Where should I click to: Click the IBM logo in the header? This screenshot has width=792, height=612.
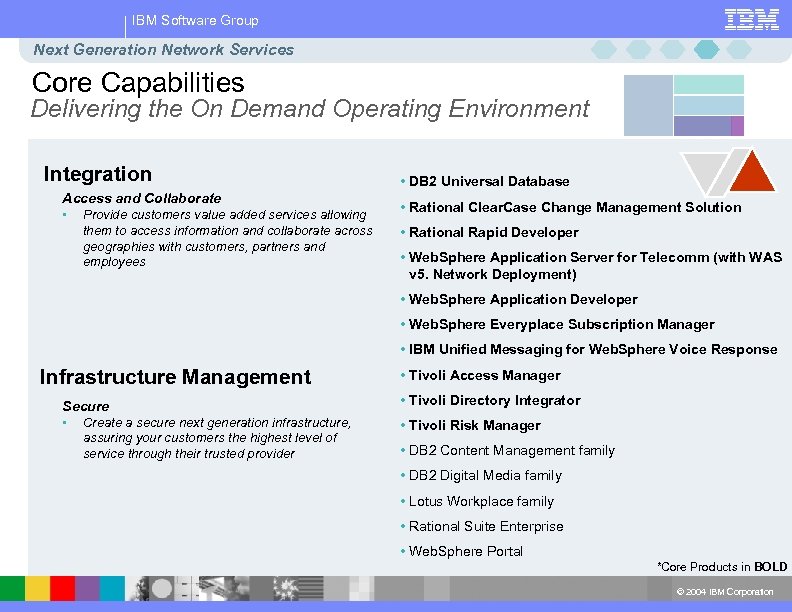click(752, 20)
